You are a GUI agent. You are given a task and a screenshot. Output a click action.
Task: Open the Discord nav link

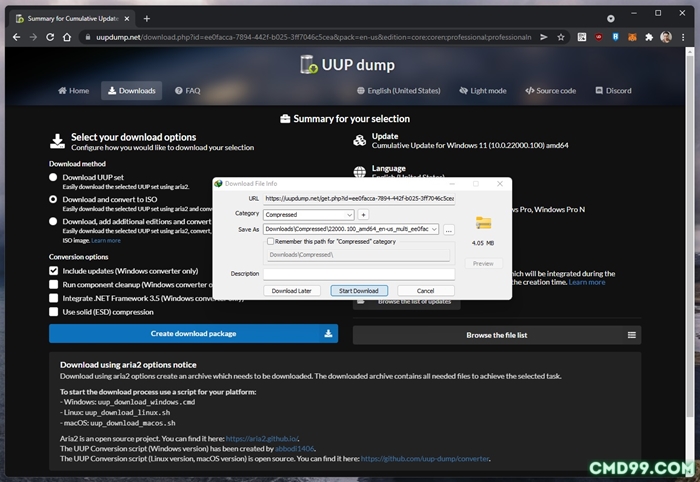(x=613, y=91)
